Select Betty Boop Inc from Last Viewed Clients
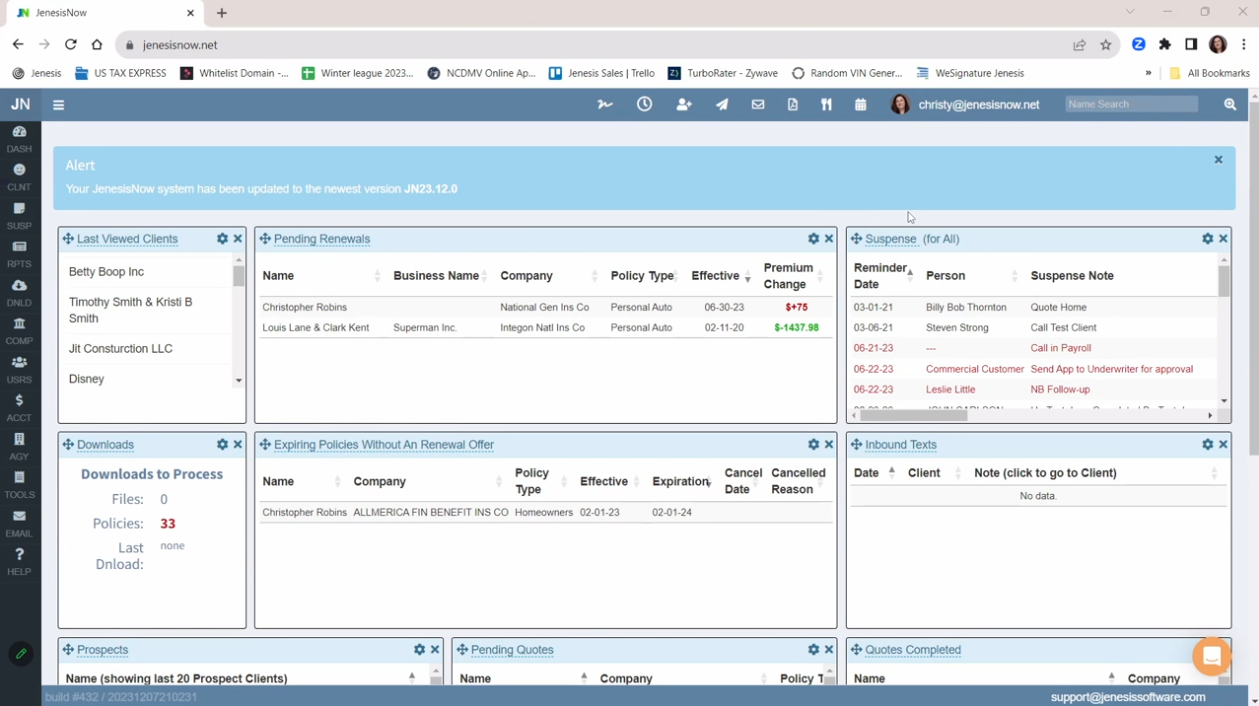 (106, 272)
